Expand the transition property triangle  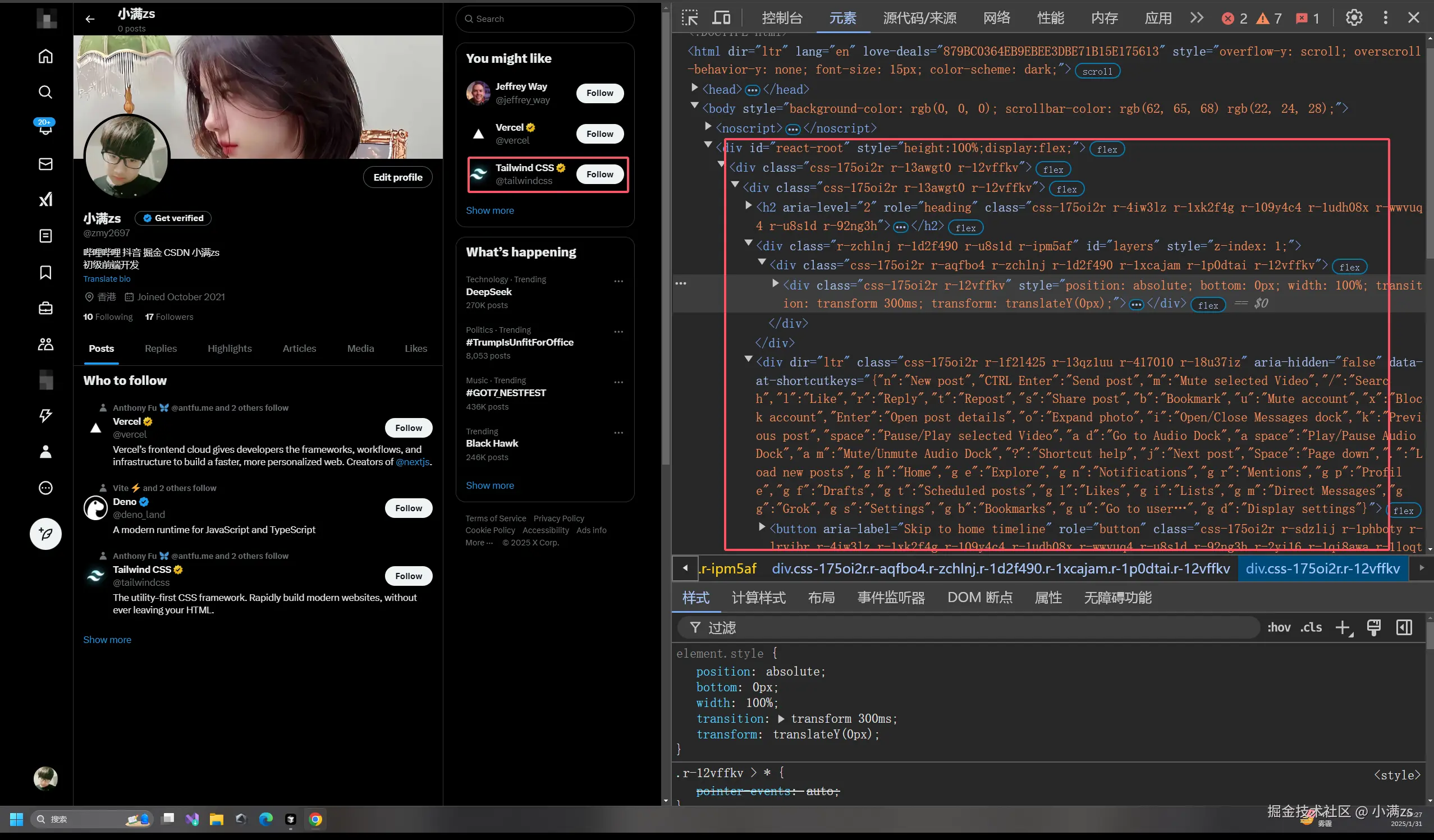(x=781, y=719)
